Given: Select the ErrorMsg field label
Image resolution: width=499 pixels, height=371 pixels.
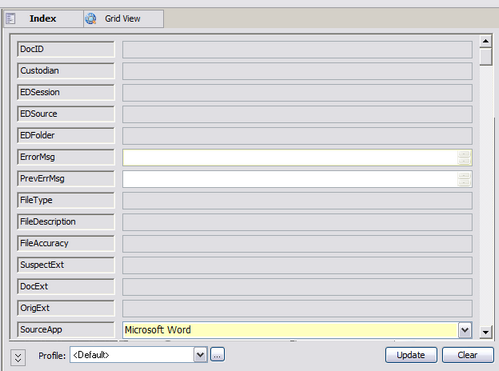Looking at the screenshot, I should [x=66, y=157].
